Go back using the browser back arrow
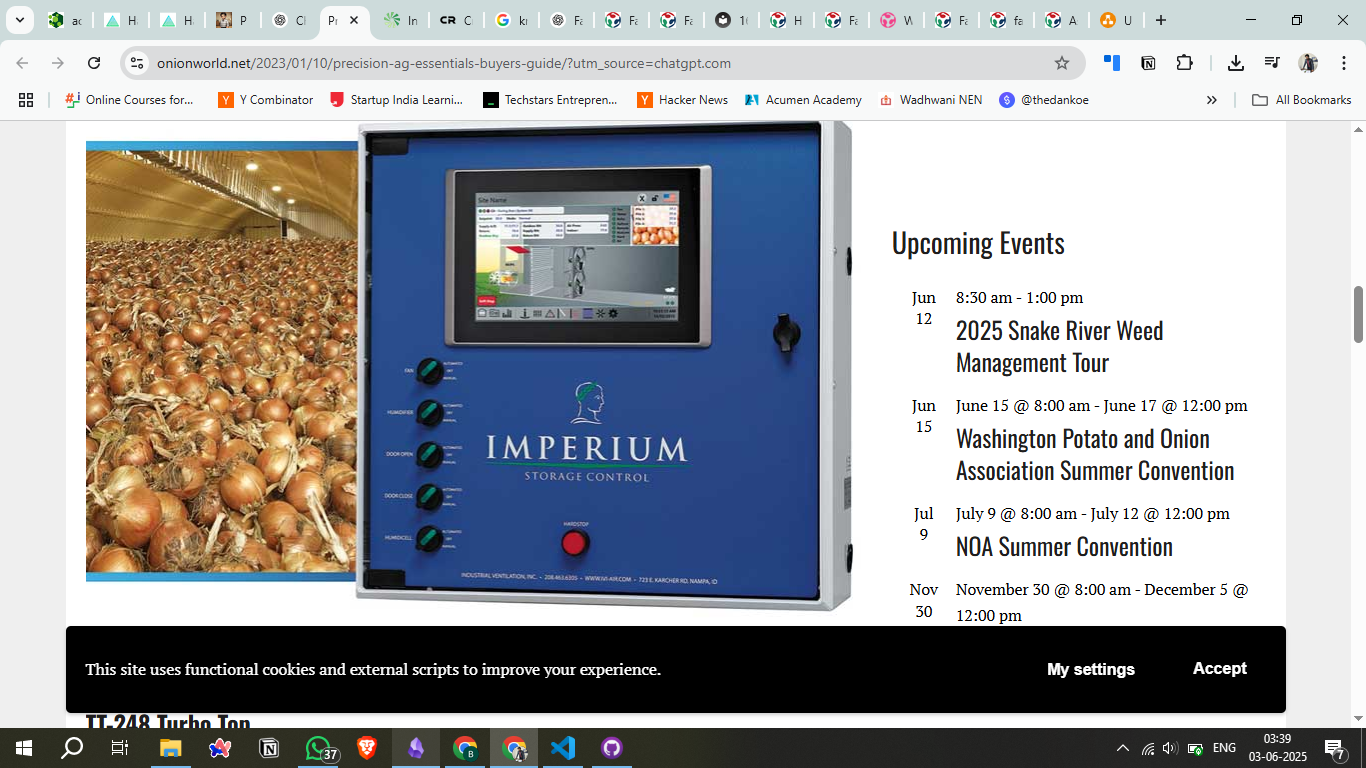Image resolution: width=1366 pixels, height=768 pixels. click(22, 63)
